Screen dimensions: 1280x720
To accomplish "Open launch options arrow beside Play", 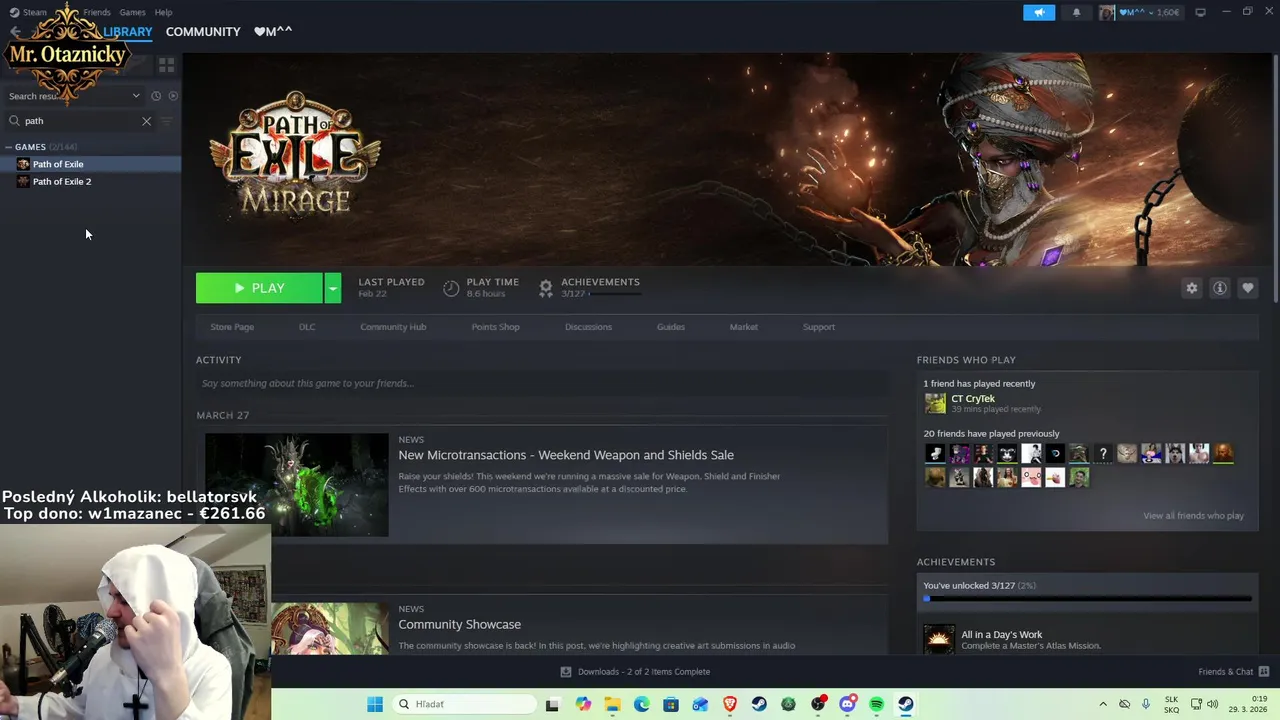I will coord(332,288).
